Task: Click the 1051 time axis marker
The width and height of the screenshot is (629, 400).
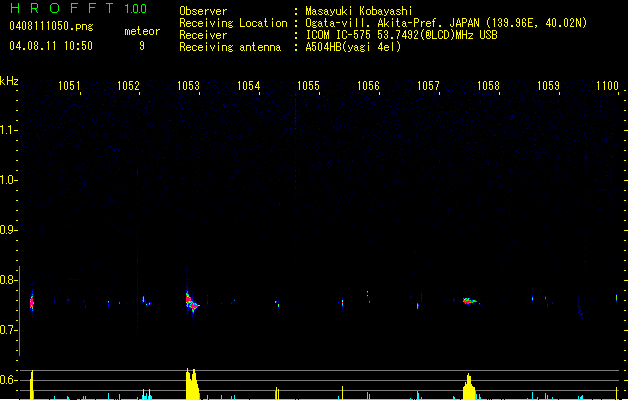Action: pos(69,86)
